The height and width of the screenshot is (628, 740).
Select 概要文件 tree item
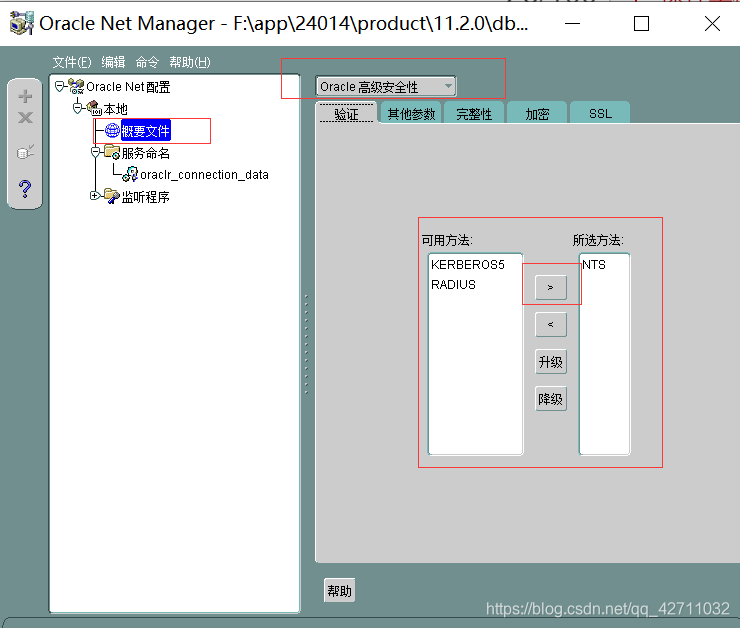pyautogui.click(x=145, y=130)
